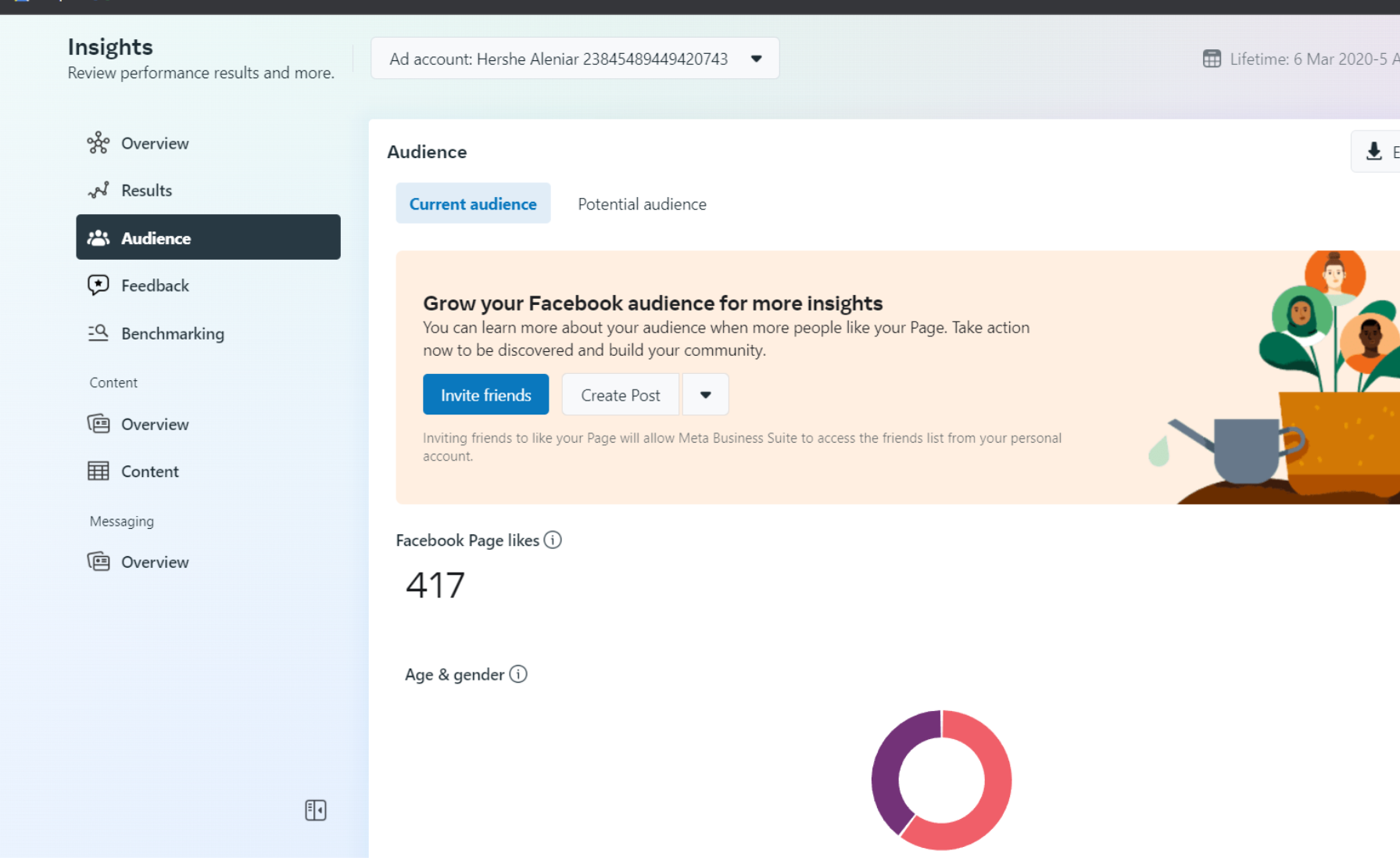Open Messaging Overview in the sidebar

click(155, 562)
